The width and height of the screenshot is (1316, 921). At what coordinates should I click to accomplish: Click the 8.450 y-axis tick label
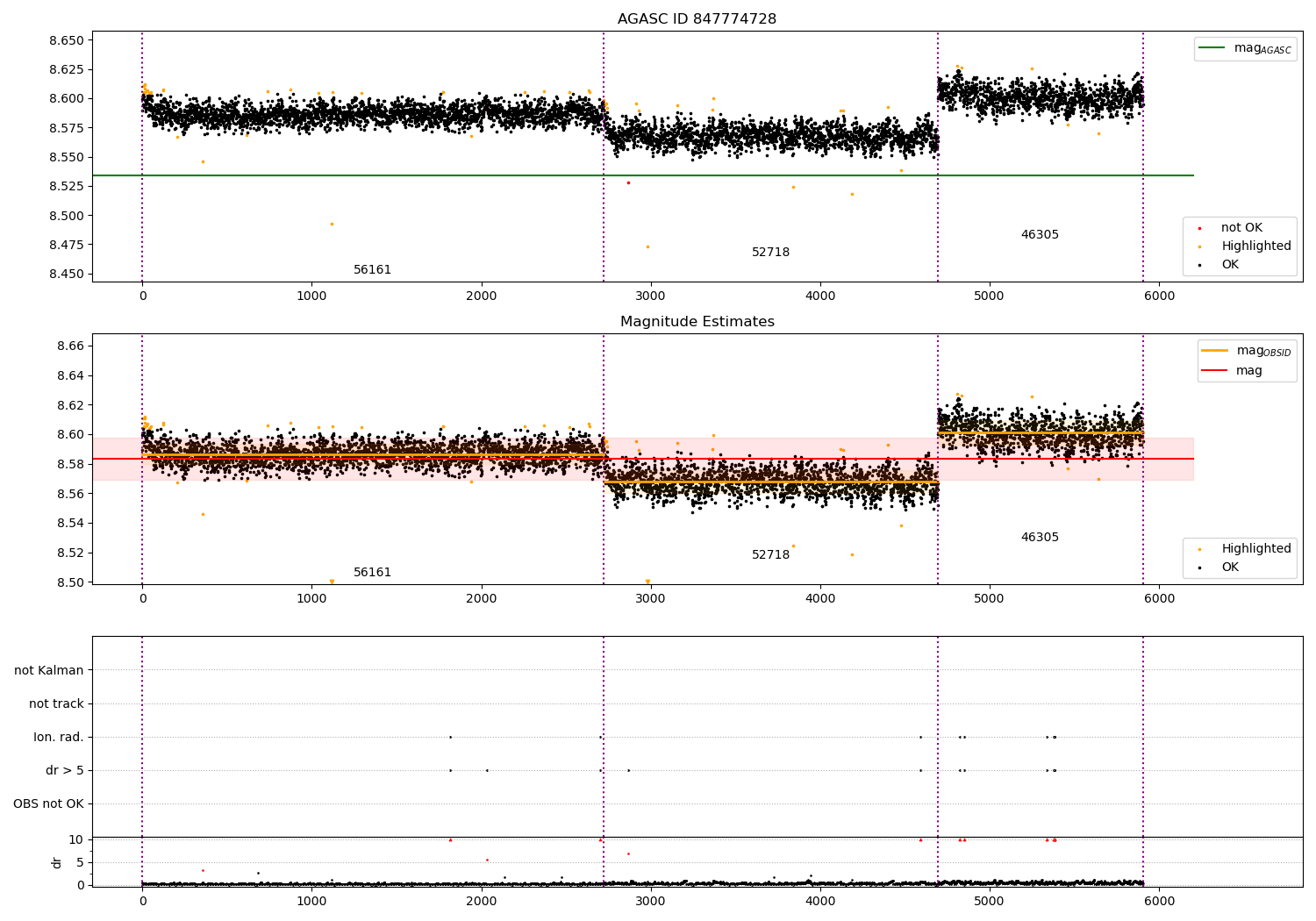[67, 275]
